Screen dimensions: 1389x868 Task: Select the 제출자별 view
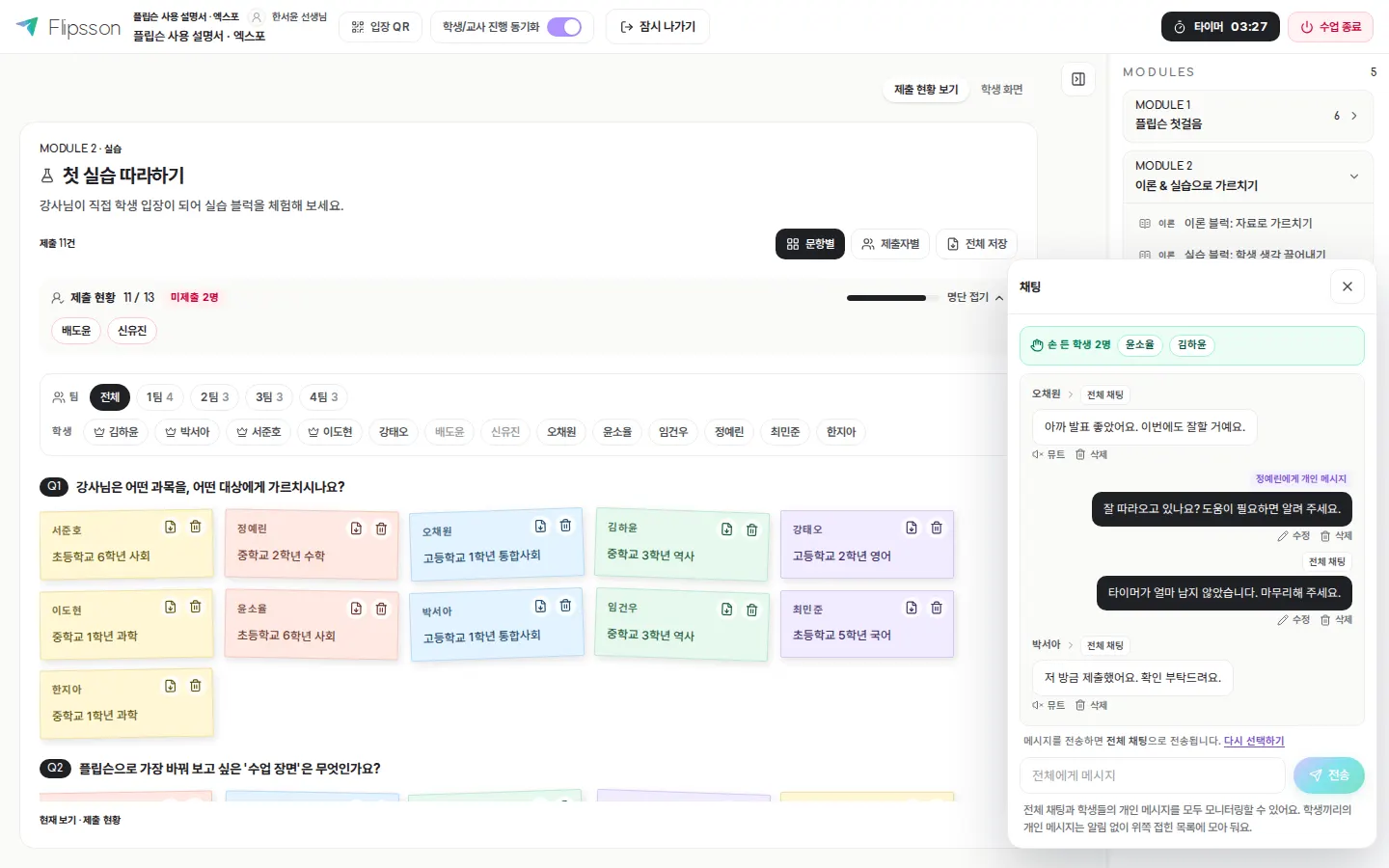click(x=890, y=244)
